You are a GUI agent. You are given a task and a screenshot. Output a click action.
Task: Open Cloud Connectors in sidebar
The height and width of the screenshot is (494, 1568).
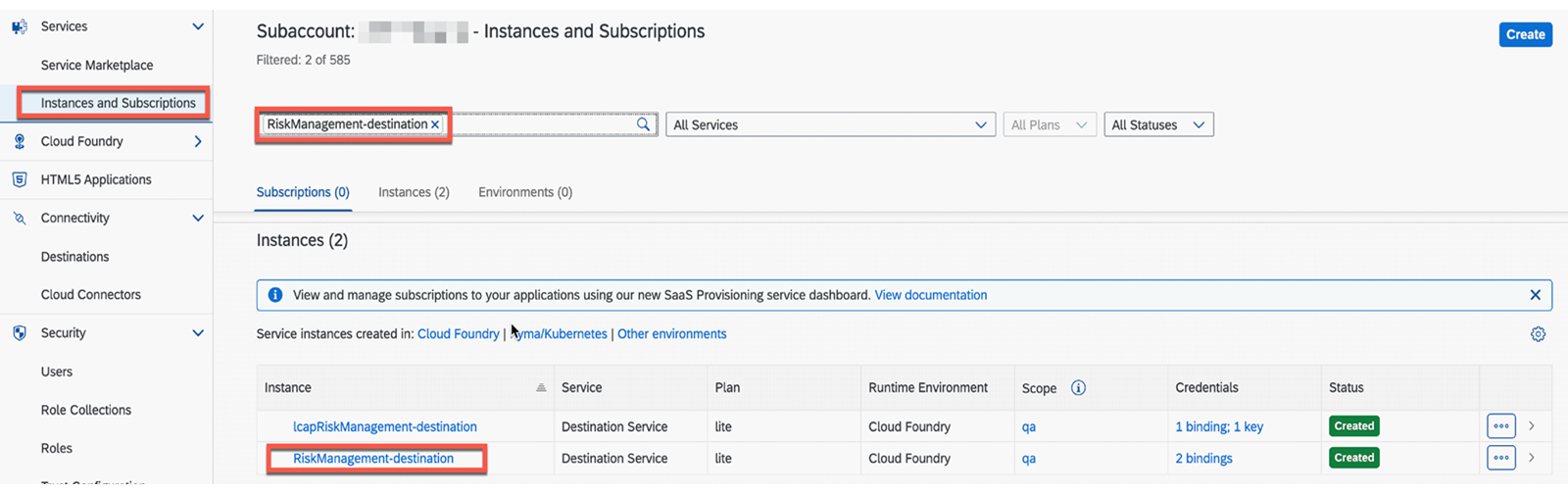pos(90,294)
